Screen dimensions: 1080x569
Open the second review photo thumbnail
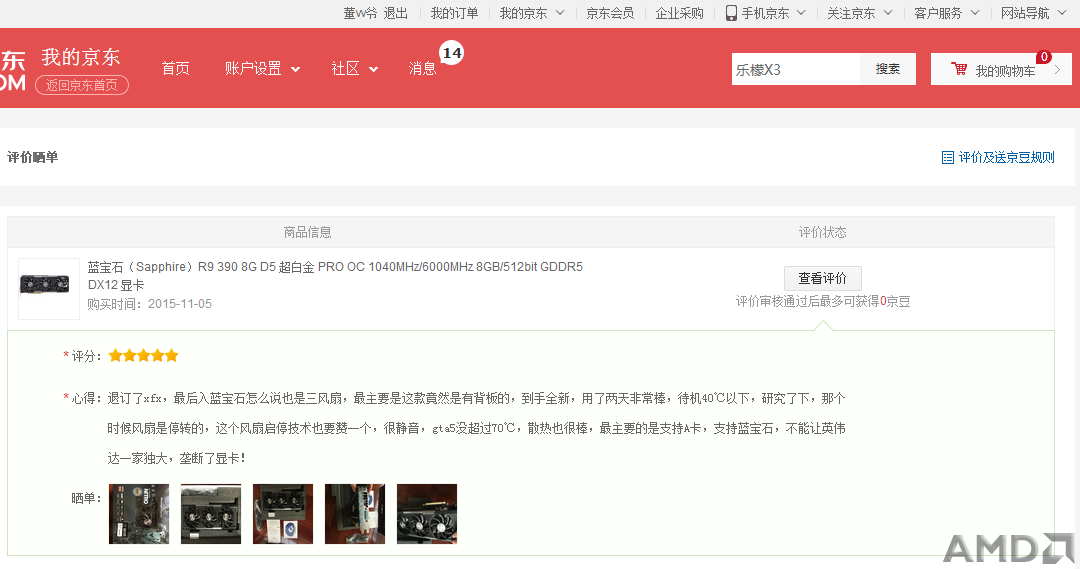click(211, 514)
